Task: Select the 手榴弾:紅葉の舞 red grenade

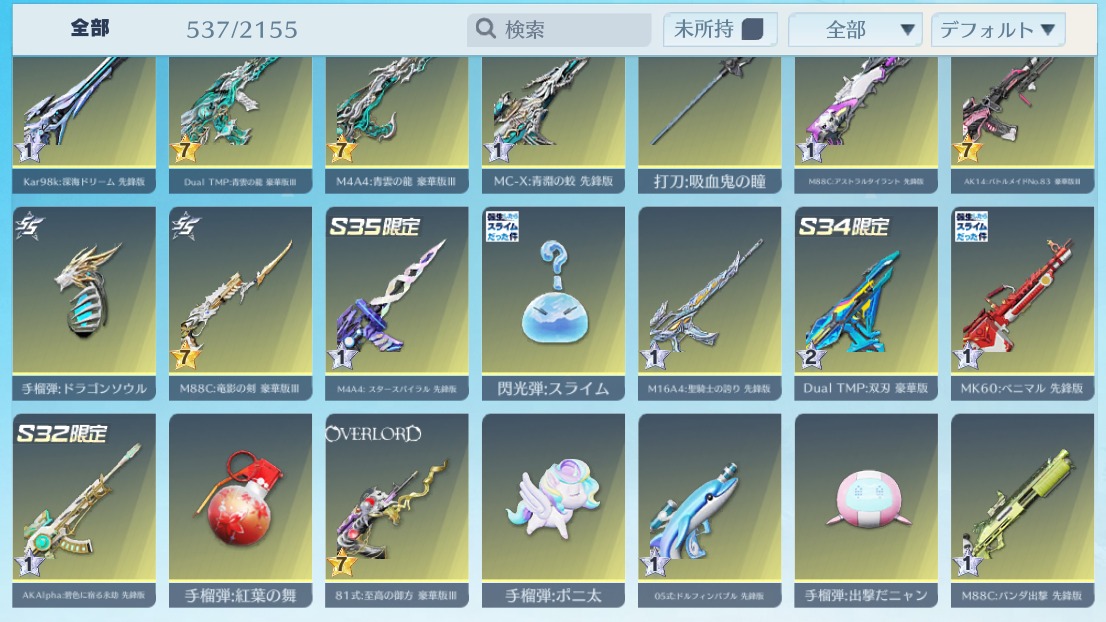Action: point(241,511)
